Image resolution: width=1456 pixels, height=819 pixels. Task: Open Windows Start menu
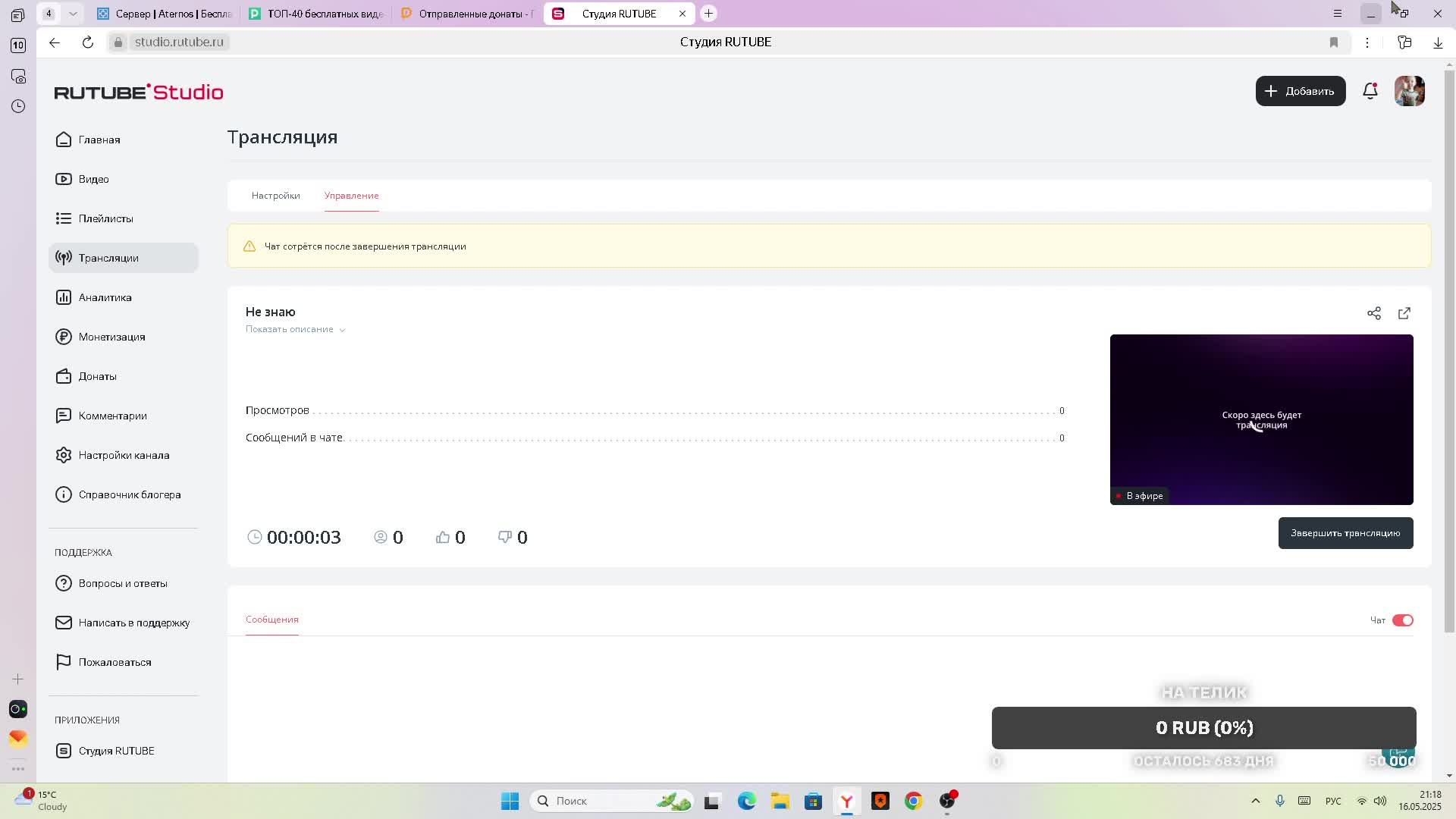[510, 801]
